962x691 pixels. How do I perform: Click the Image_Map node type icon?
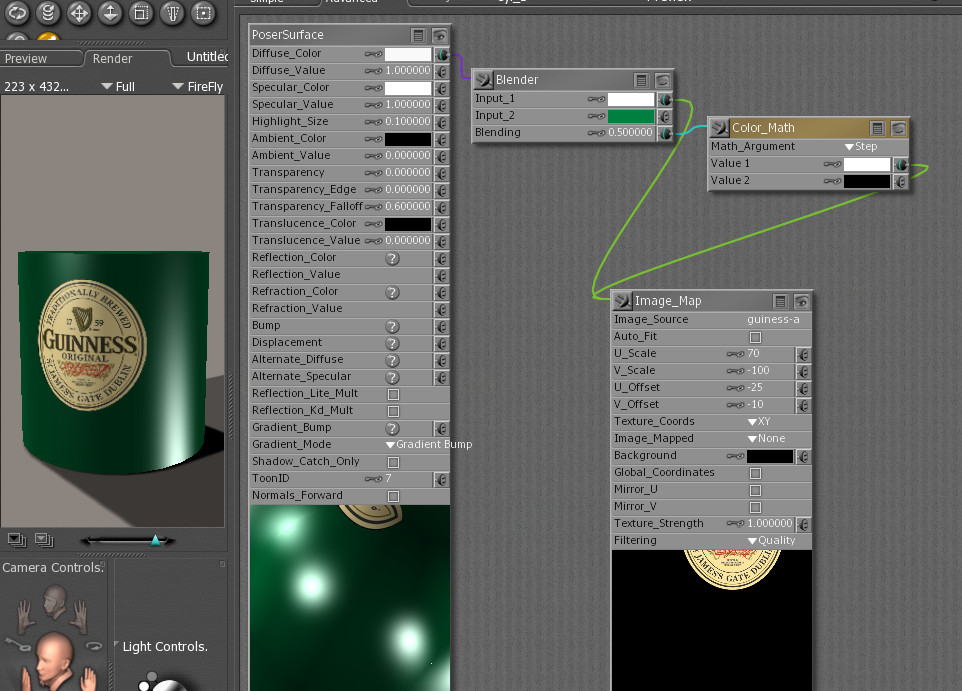point(622,300)
